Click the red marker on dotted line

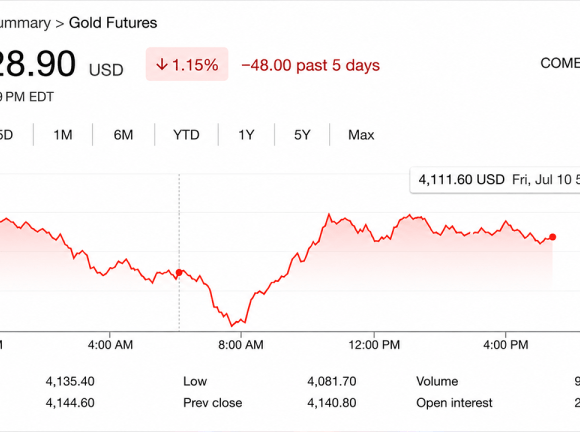[x=179, y=273]
